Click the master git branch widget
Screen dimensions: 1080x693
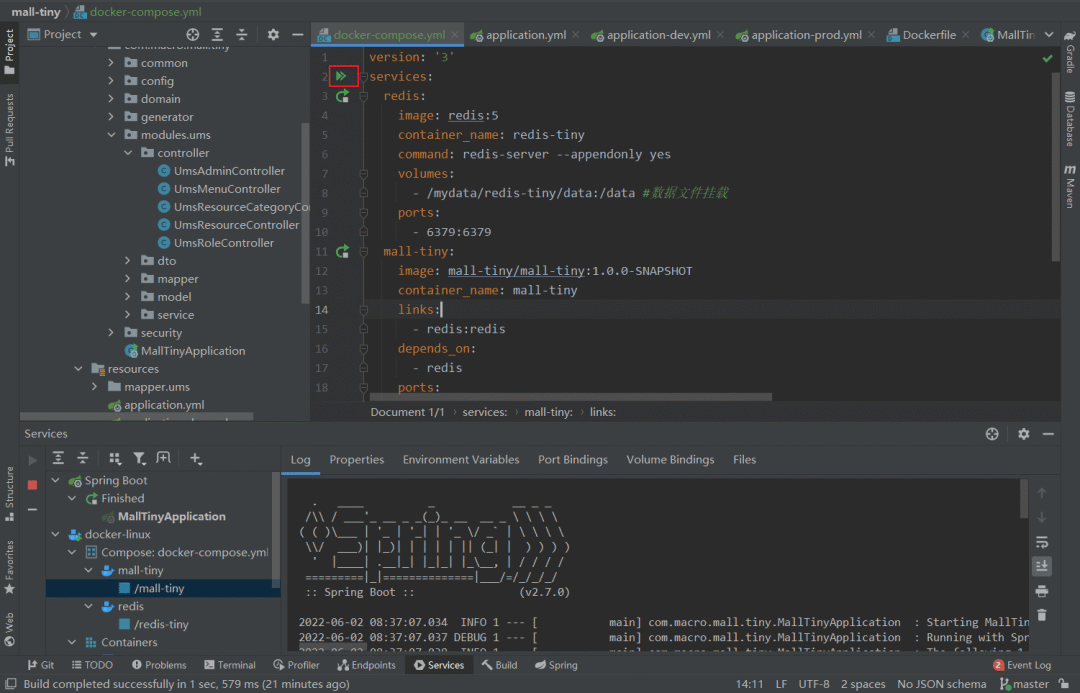tap(1024, 684)
